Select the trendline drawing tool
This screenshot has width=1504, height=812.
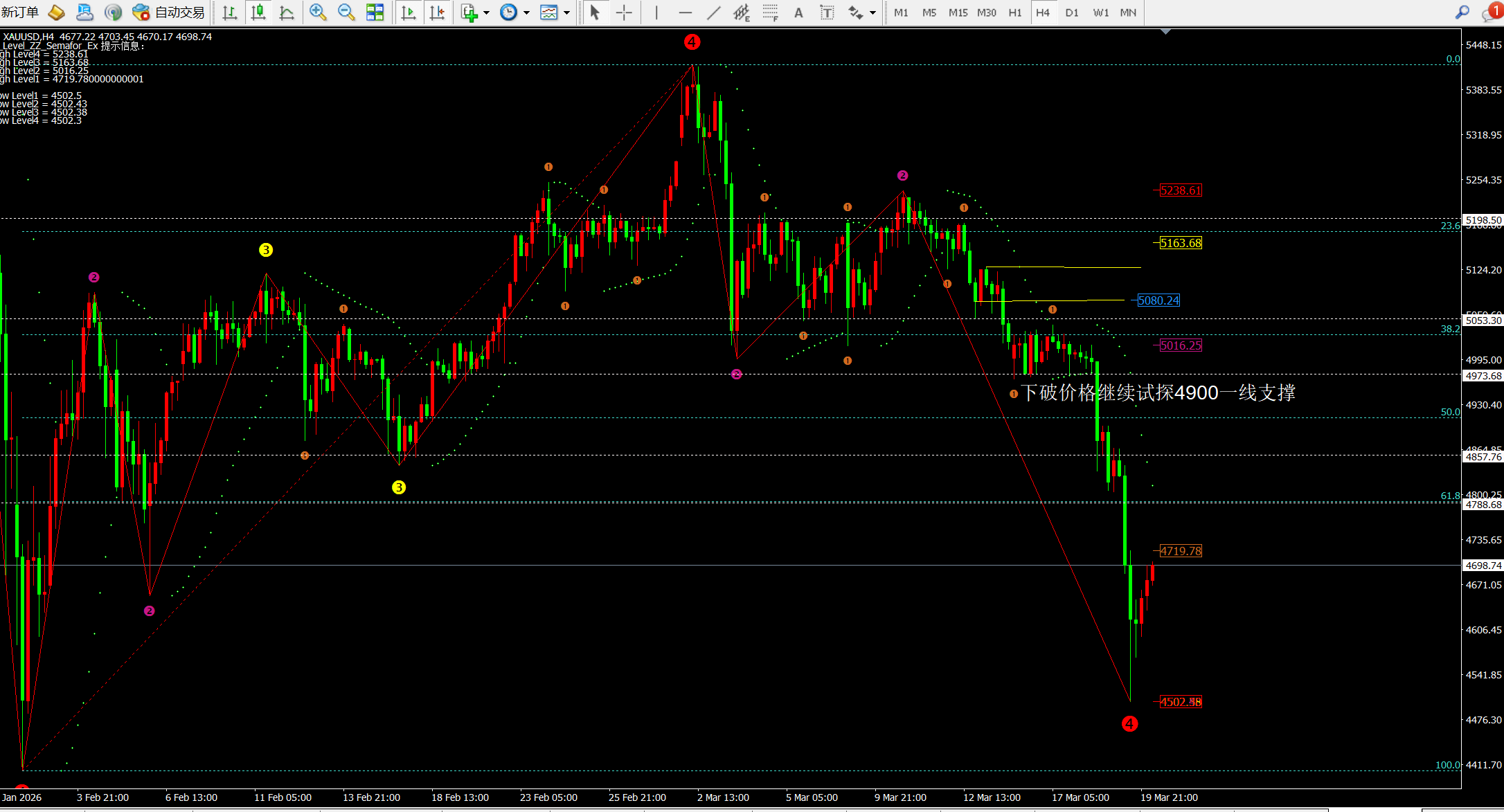[x=713, y=12]
